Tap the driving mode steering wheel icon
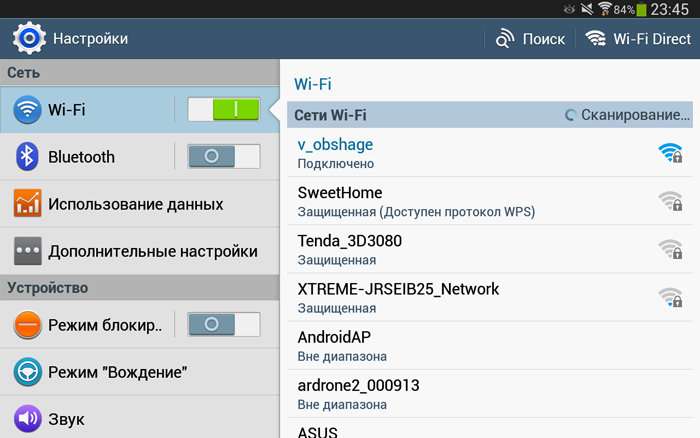The height and width of the screenshot is (438, 700). pyautogui.click(x=28, y=372)
